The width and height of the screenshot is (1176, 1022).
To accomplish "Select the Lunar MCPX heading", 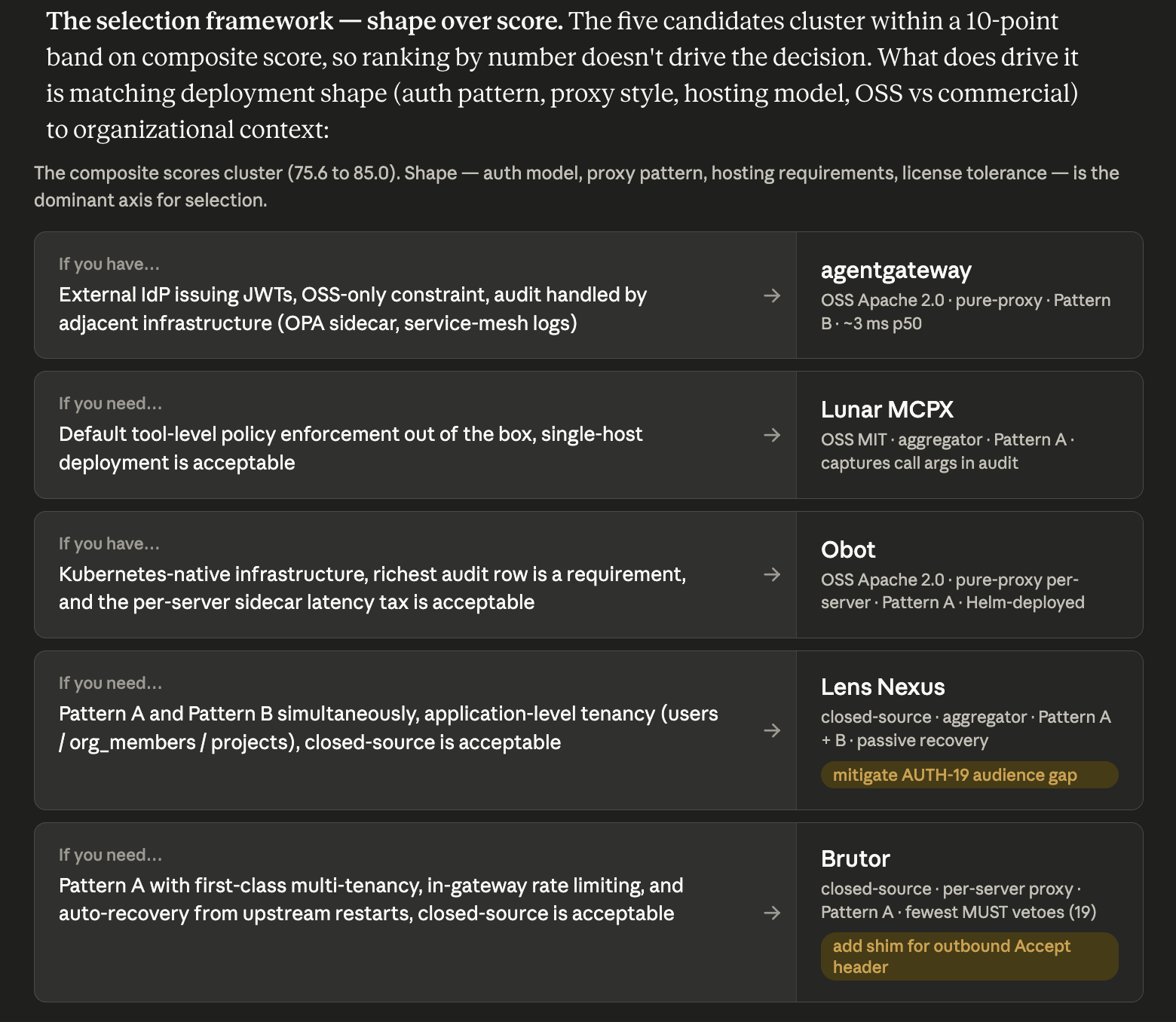I will click(887, 409).
